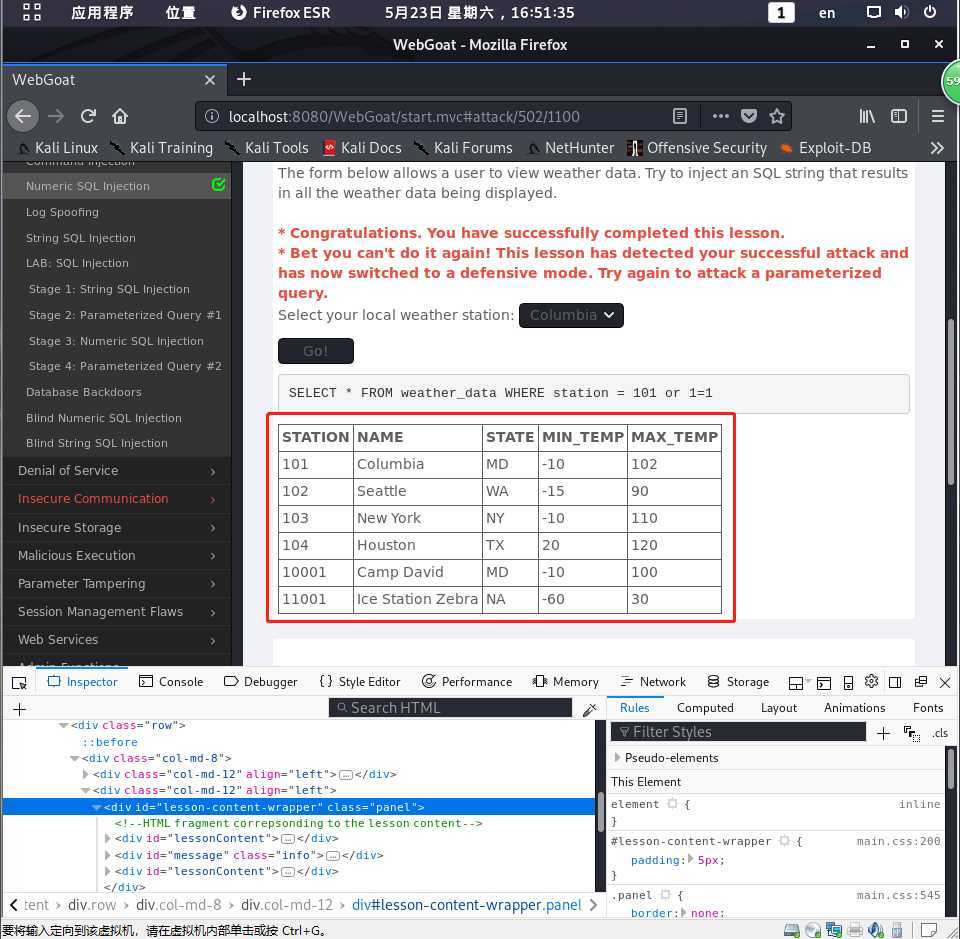
Task: Expand Parameter Tampering category
Action: click(x=116, y=584)
